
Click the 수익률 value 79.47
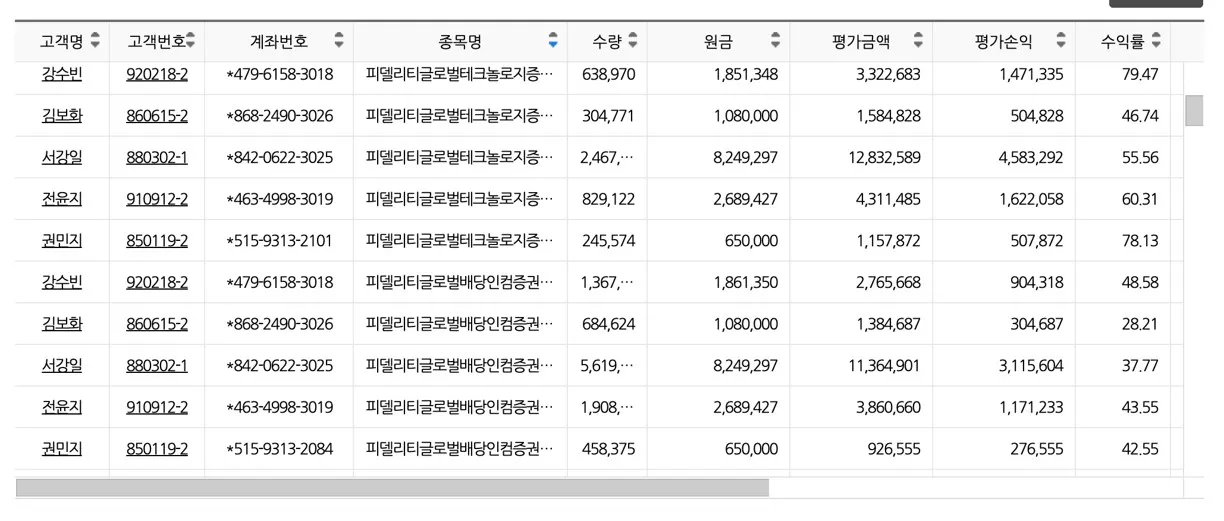[x=1140, y=74]
